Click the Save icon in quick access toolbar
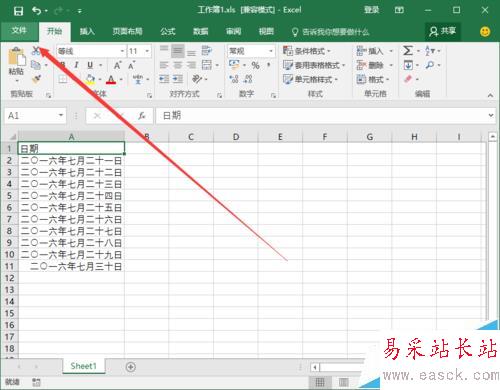 [18, 11]
